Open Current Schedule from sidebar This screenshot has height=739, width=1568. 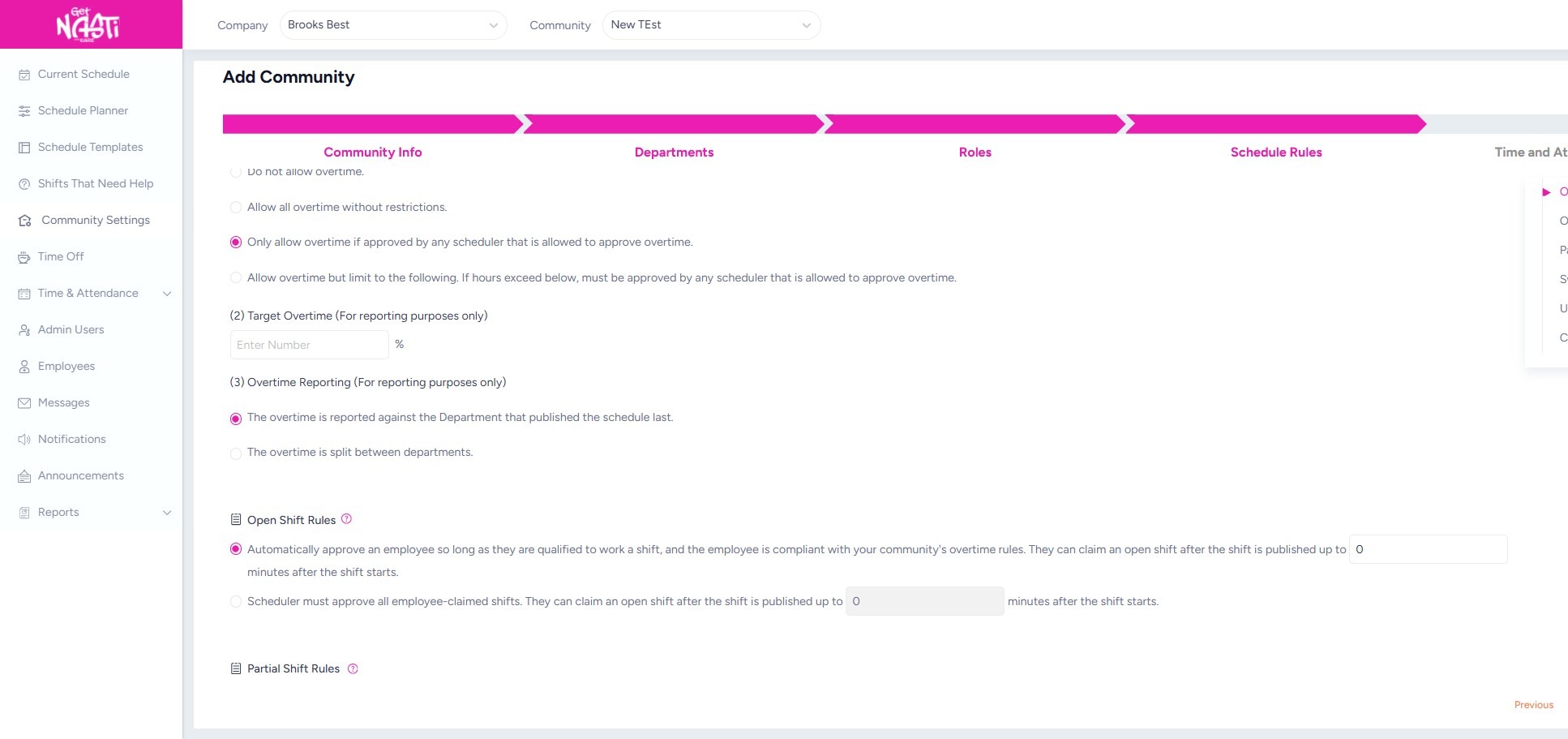[x=84, y=75]
